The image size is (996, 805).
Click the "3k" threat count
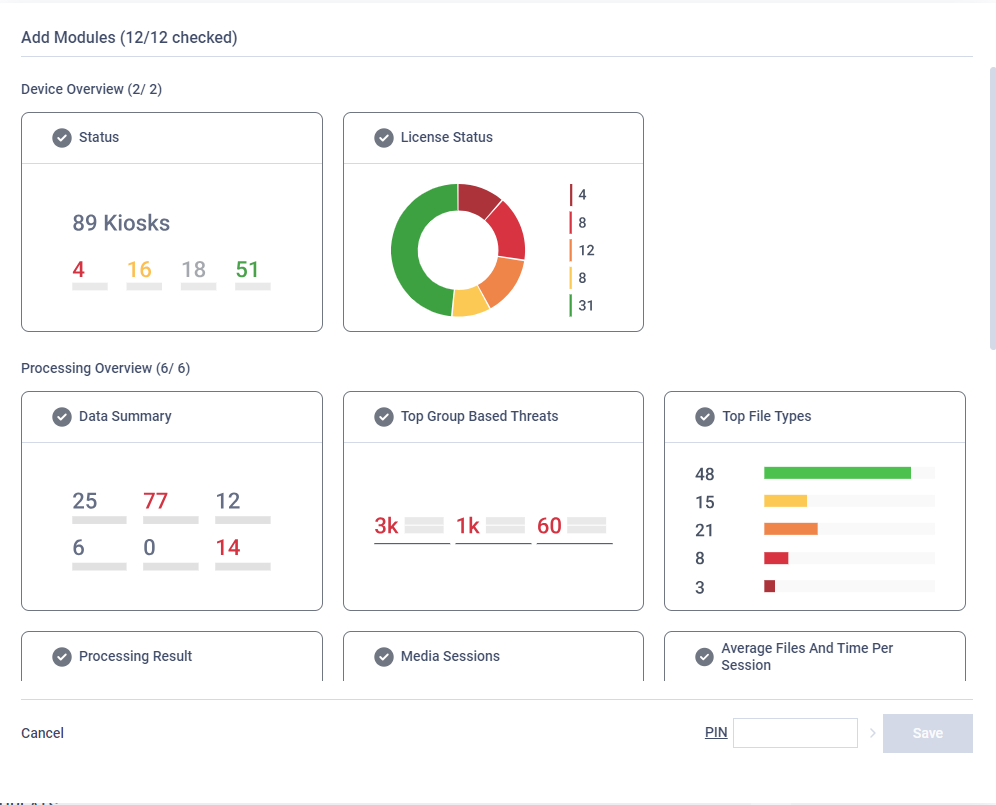coord(386,525)
